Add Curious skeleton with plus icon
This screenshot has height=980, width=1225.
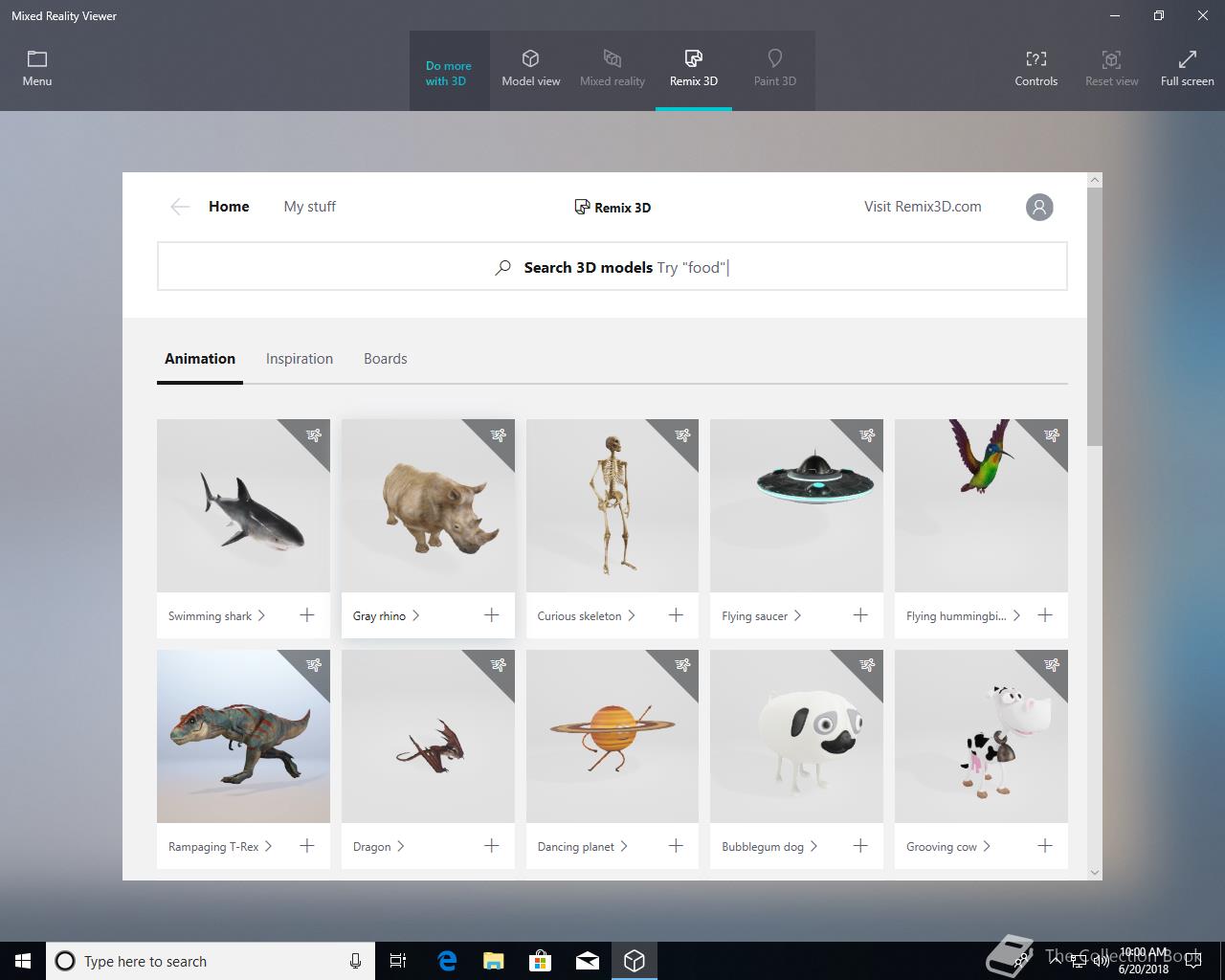point(676,615)
